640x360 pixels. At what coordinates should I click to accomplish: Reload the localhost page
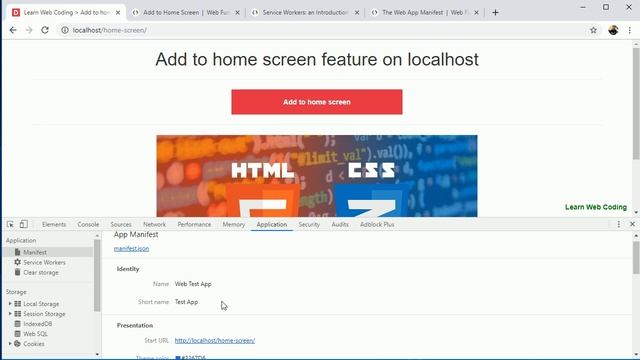[x=45, y=30]
